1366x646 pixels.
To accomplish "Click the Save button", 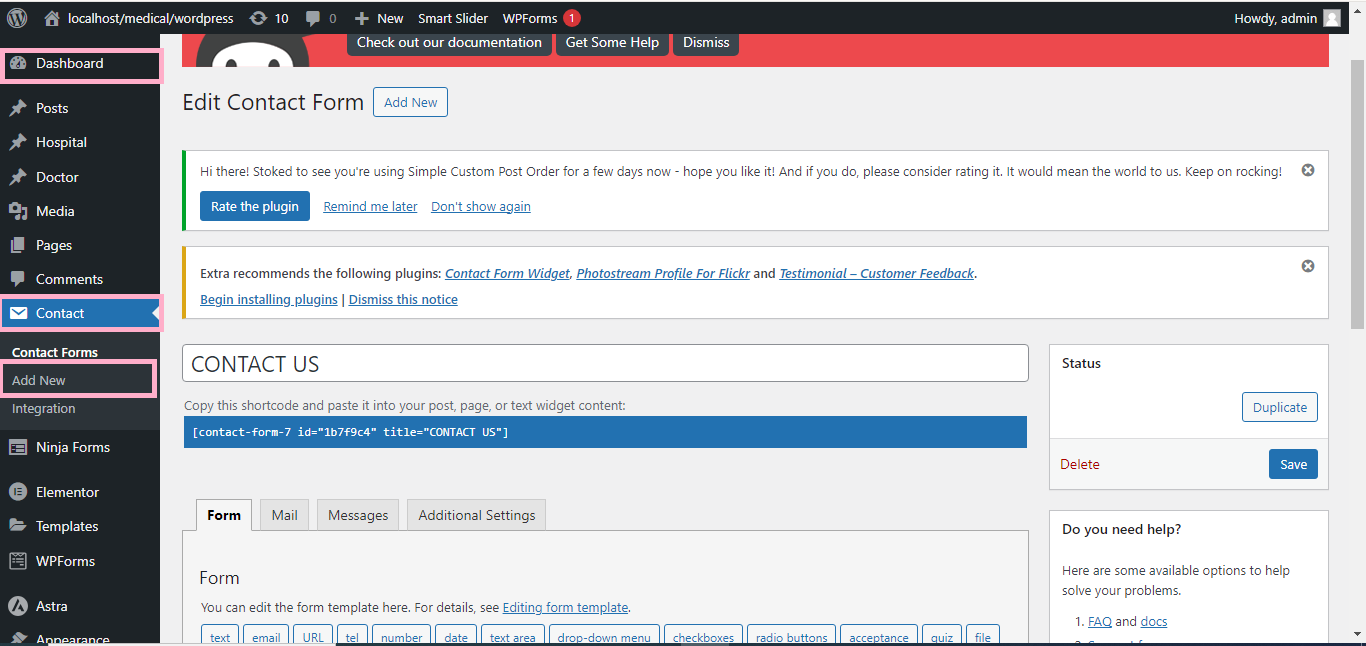I will pyautogui.click(x=1293, y=464).
